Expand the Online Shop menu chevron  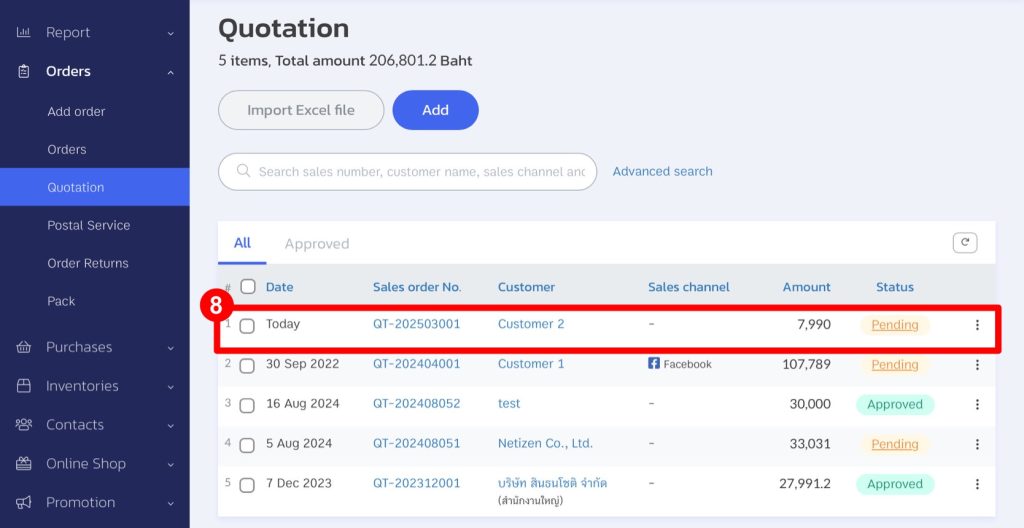tap(170, 465)
